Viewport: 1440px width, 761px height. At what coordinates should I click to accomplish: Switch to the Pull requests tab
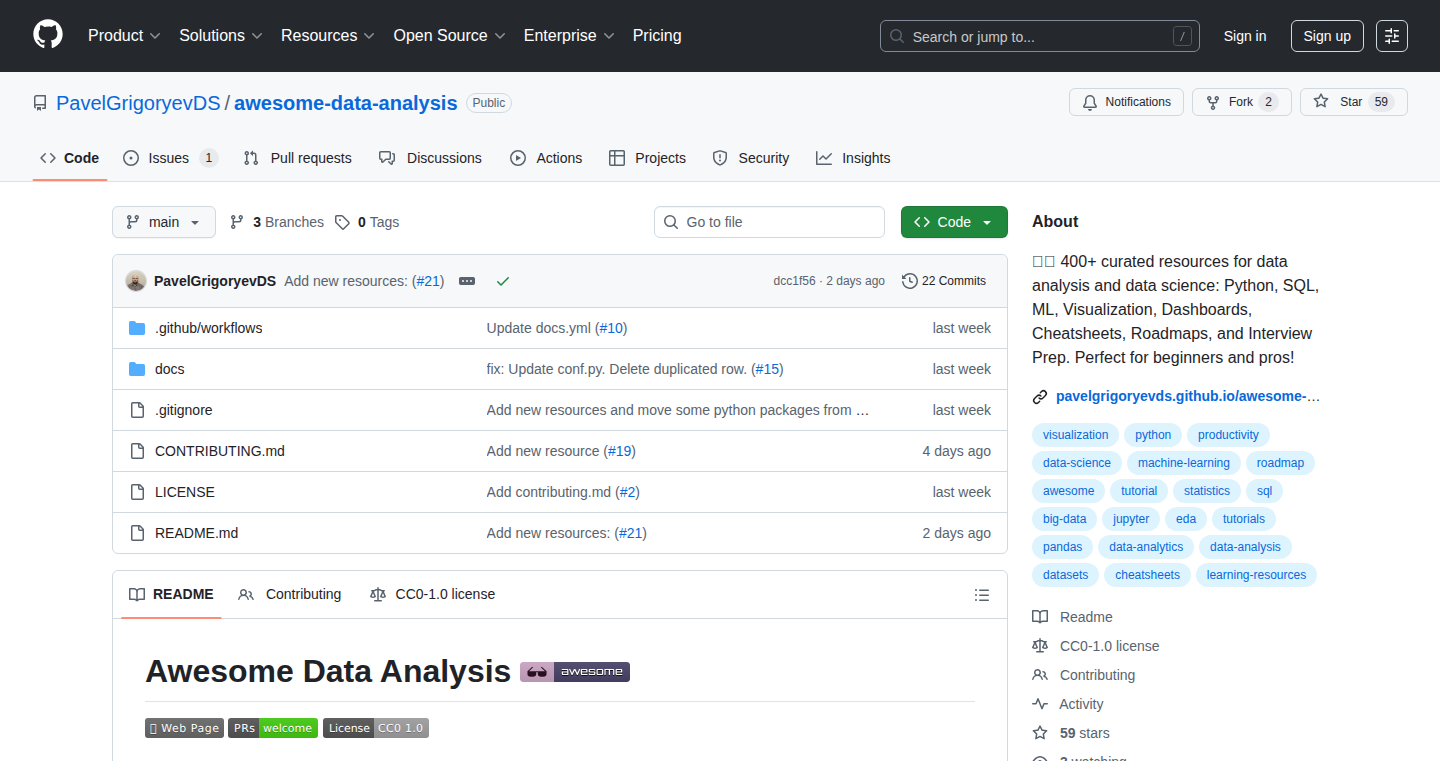click(297, 158)
